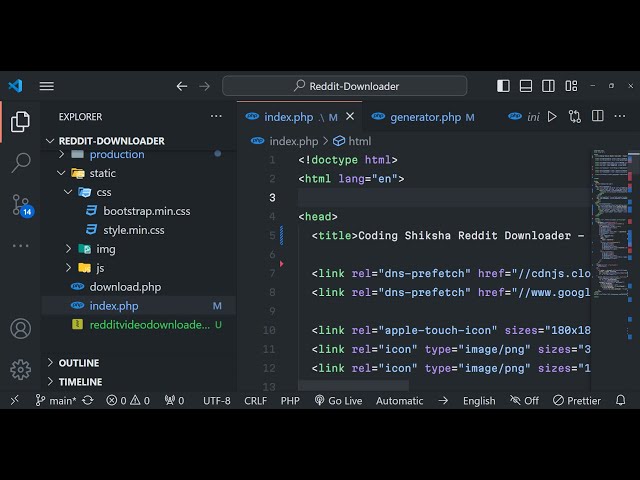Click the Reddit-Downloader command center search box

coord(345,86)
